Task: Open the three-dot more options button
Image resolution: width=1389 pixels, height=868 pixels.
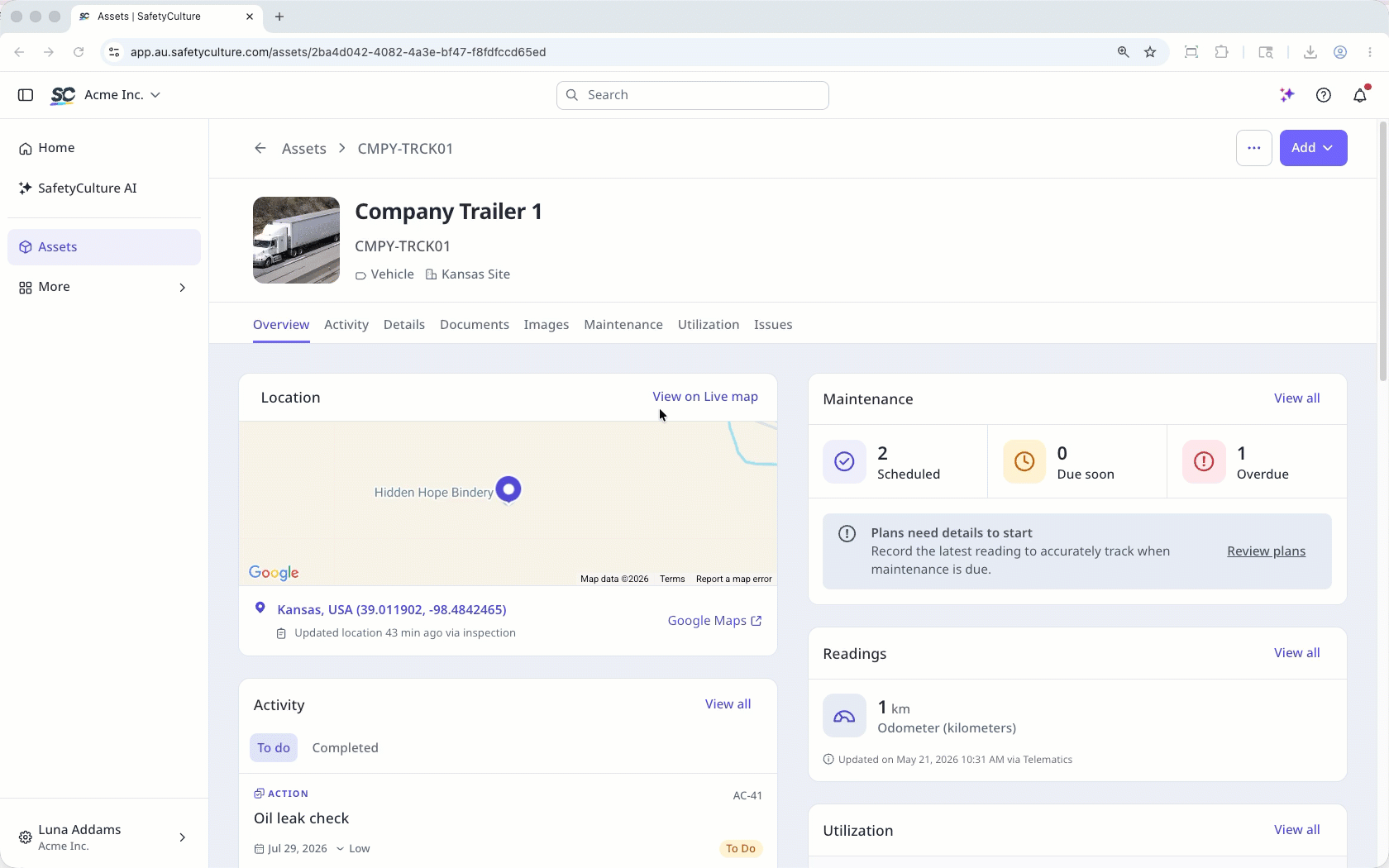Action: [x=1254, y=148]
